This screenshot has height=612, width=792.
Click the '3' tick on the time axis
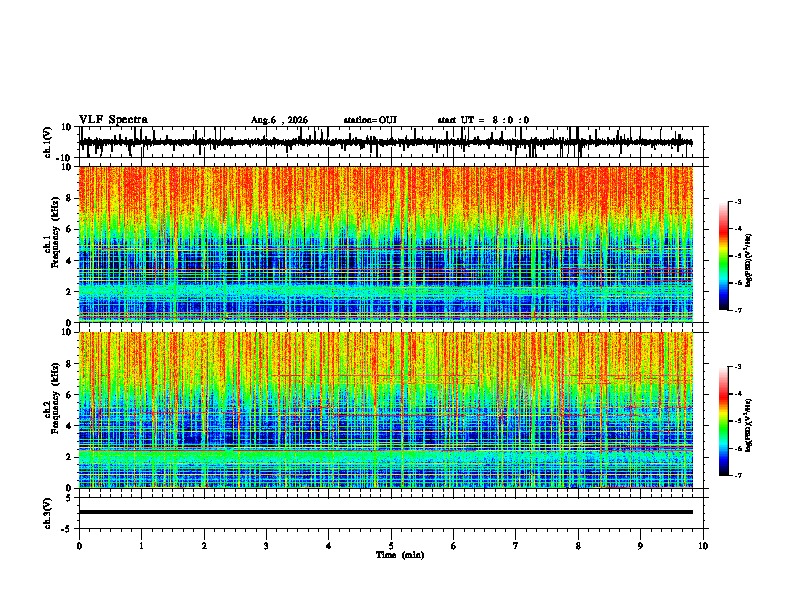pos(266,546)
